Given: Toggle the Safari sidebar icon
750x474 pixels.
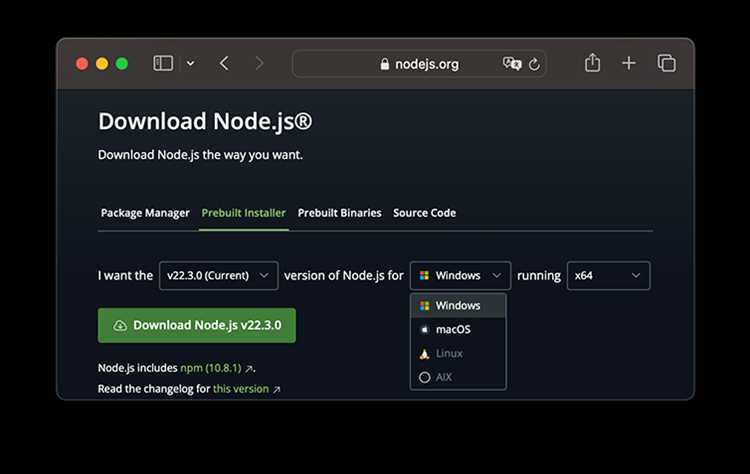Looking at the screenshot, I should pyautogui.click(x=163, y=63).
